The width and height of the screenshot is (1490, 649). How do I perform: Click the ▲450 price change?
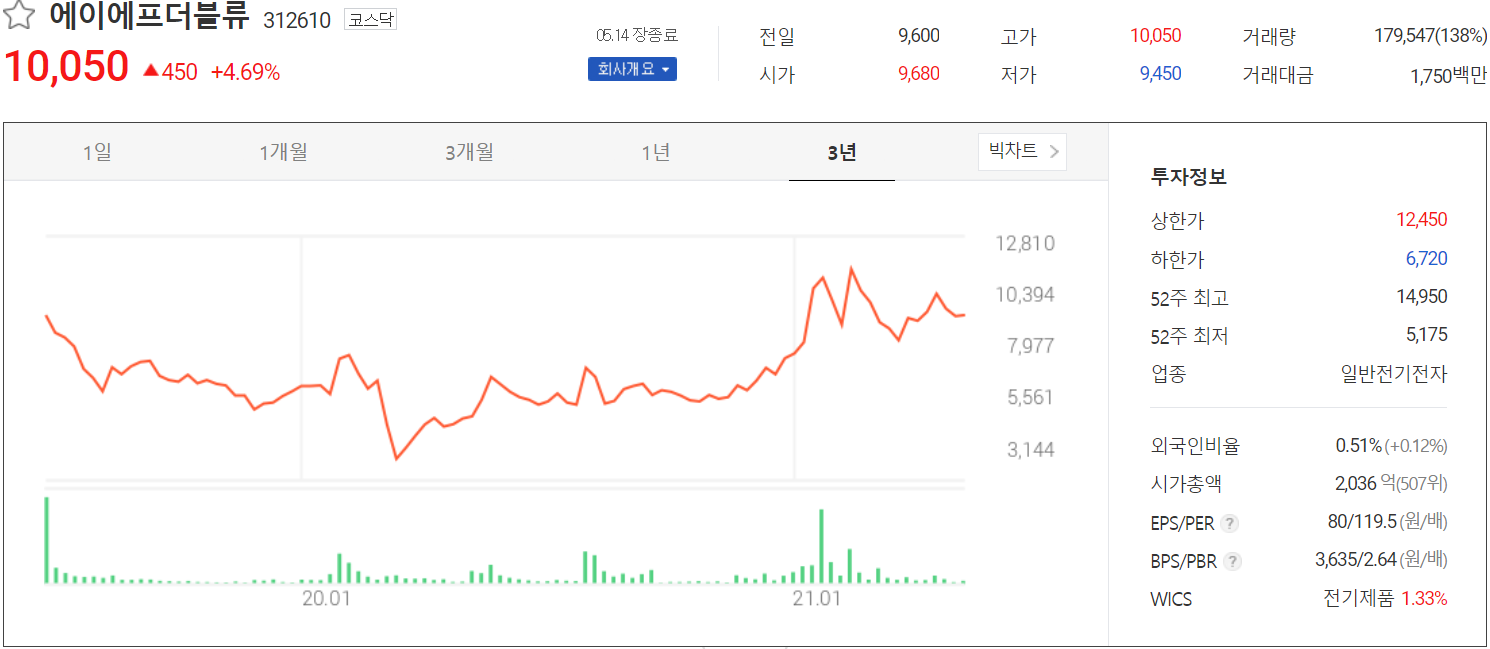coord(170,72)
